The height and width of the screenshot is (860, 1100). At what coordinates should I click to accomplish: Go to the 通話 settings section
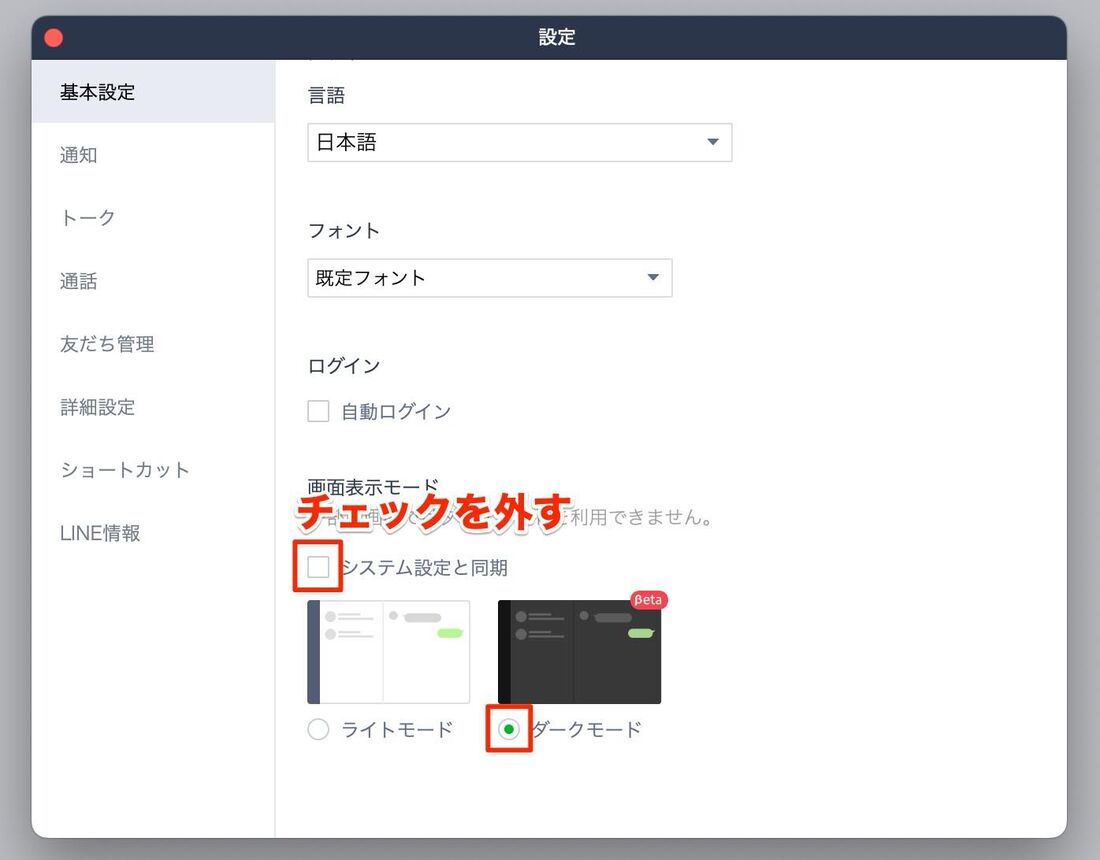tap(78, 281)
